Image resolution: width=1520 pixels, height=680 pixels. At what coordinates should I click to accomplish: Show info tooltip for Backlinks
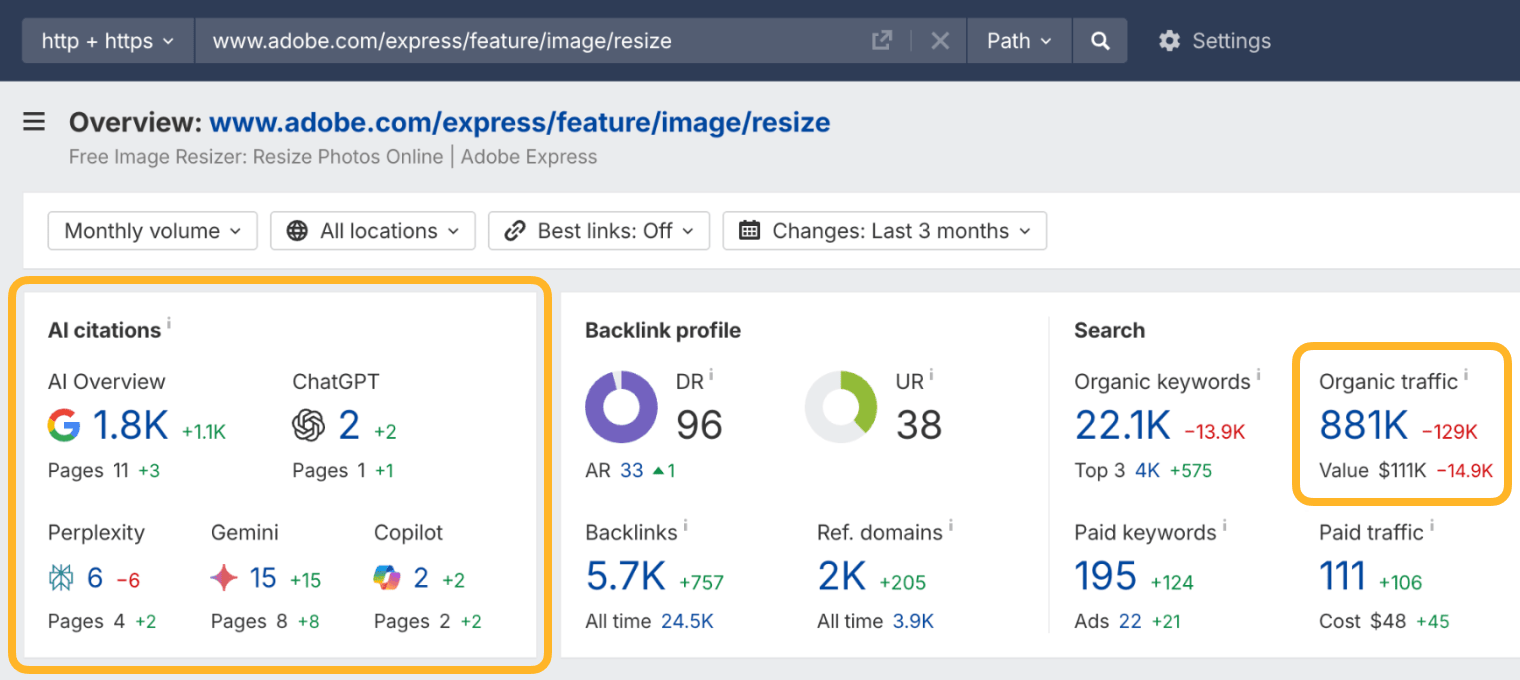(686, 526)
